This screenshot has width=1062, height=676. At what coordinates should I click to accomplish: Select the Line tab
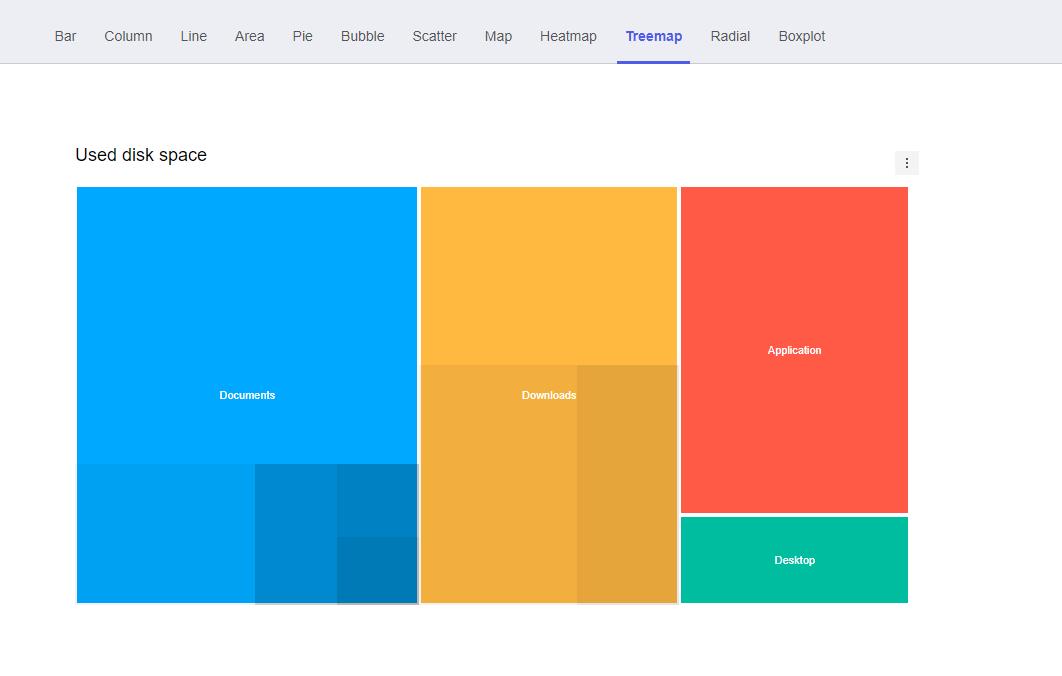[x=194, y=36]
